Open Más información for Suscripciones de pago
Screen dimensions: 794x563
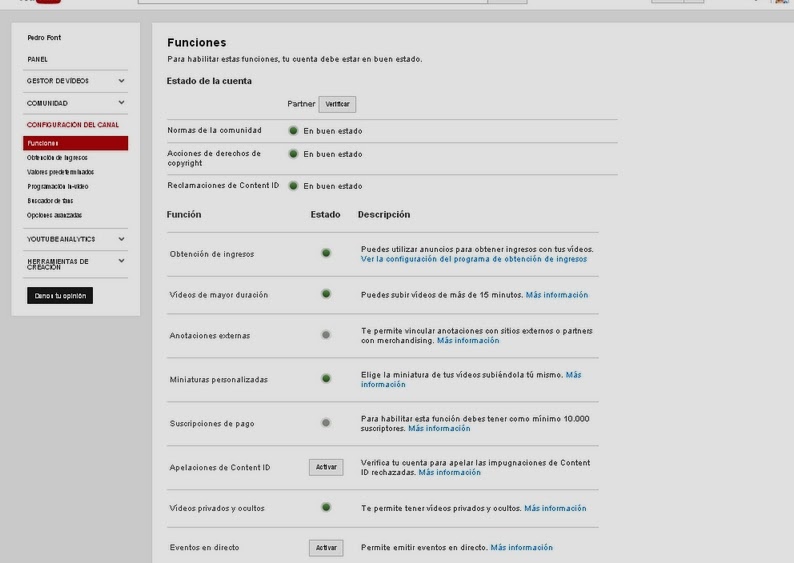[439, 428]
